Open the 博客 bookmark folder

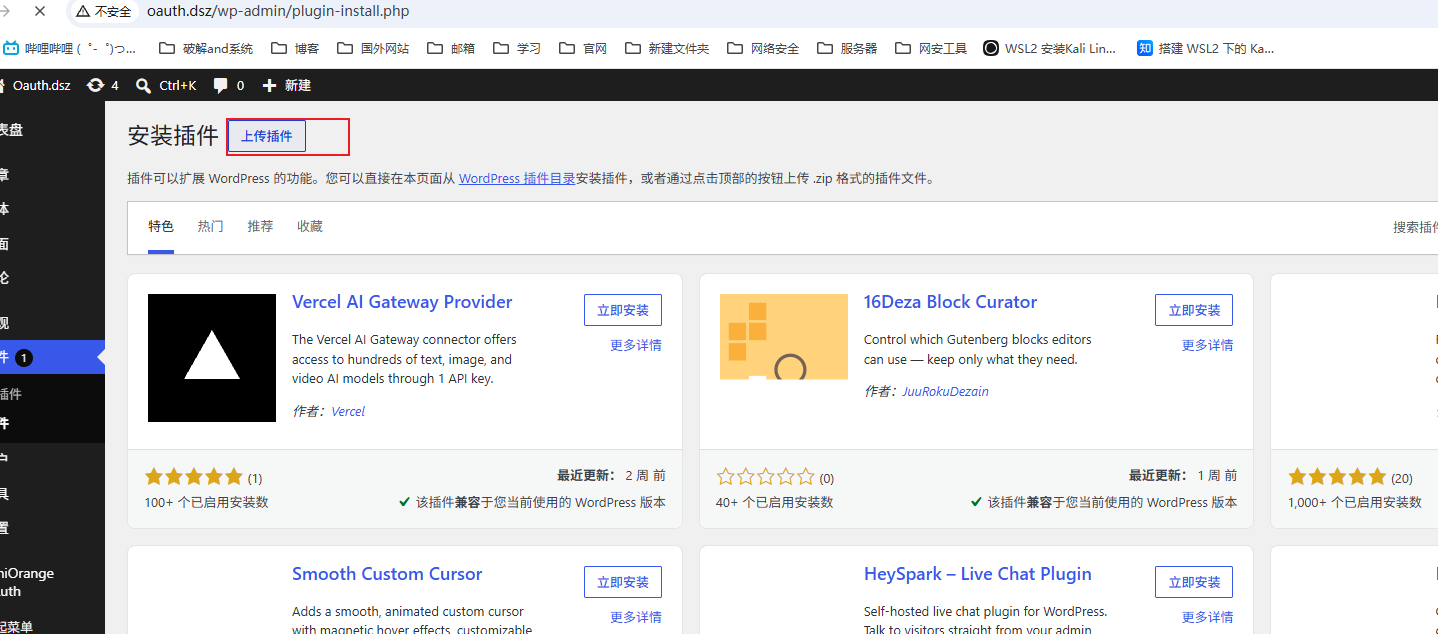[x=294, y=48]
